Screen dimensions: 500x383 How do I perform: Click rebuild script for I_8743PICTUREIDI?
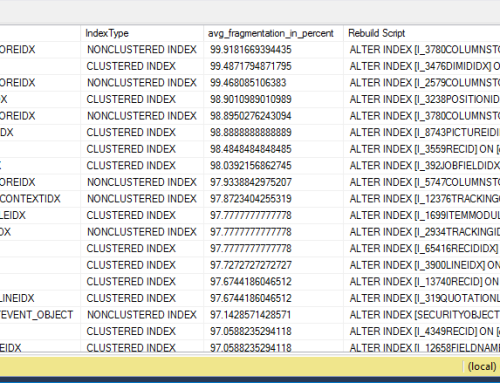click(x=422, y=133)
